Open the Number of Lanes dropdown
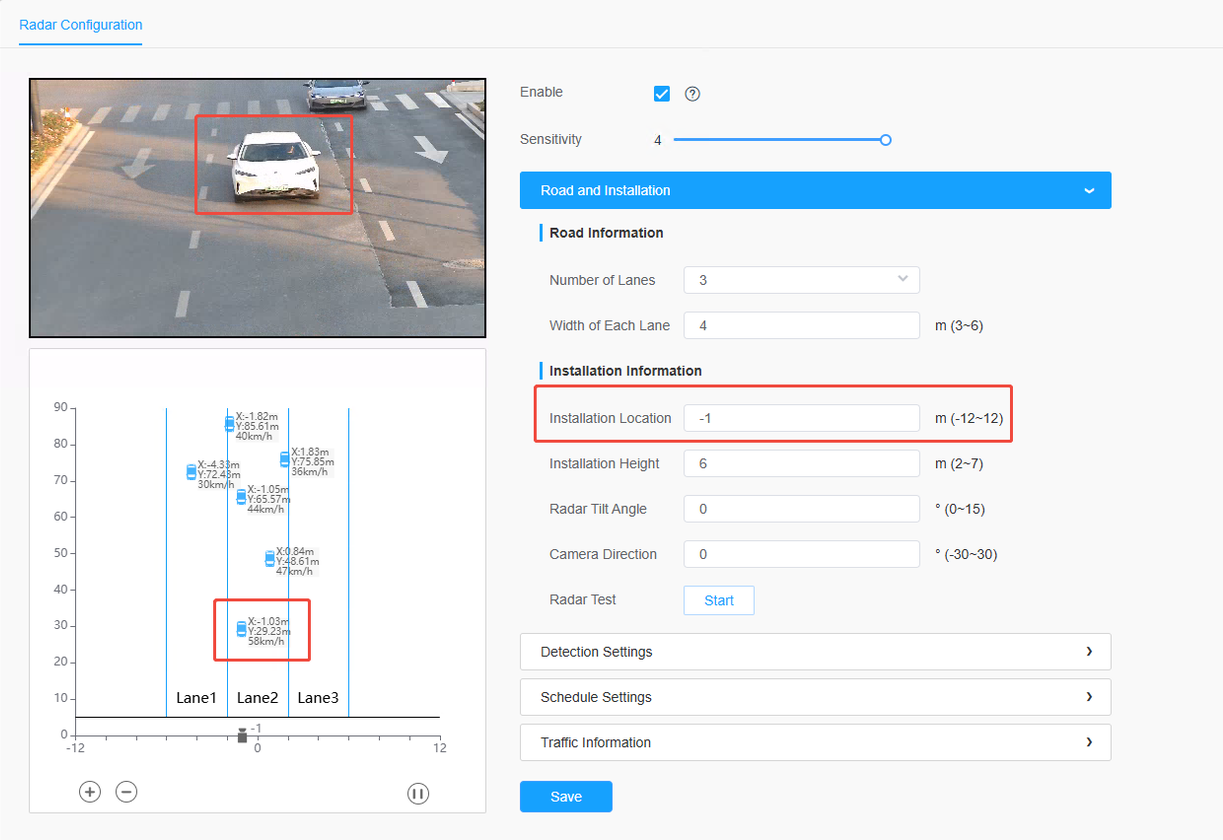The width and height of the screenshot is (1223, 840). click(801, 280)
